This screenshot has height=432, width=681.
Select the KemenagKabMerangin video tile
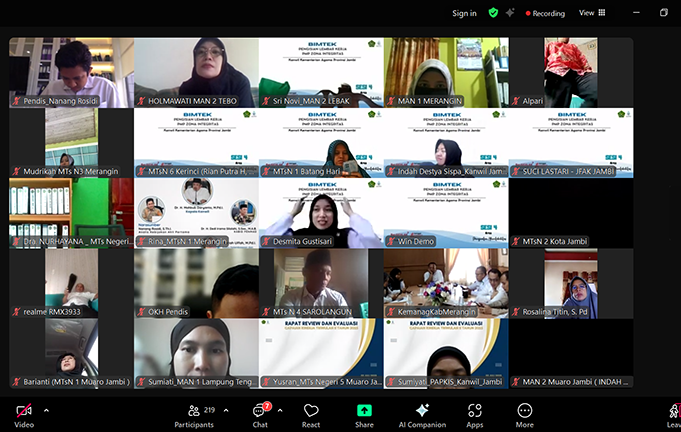(x=446, y=283)
